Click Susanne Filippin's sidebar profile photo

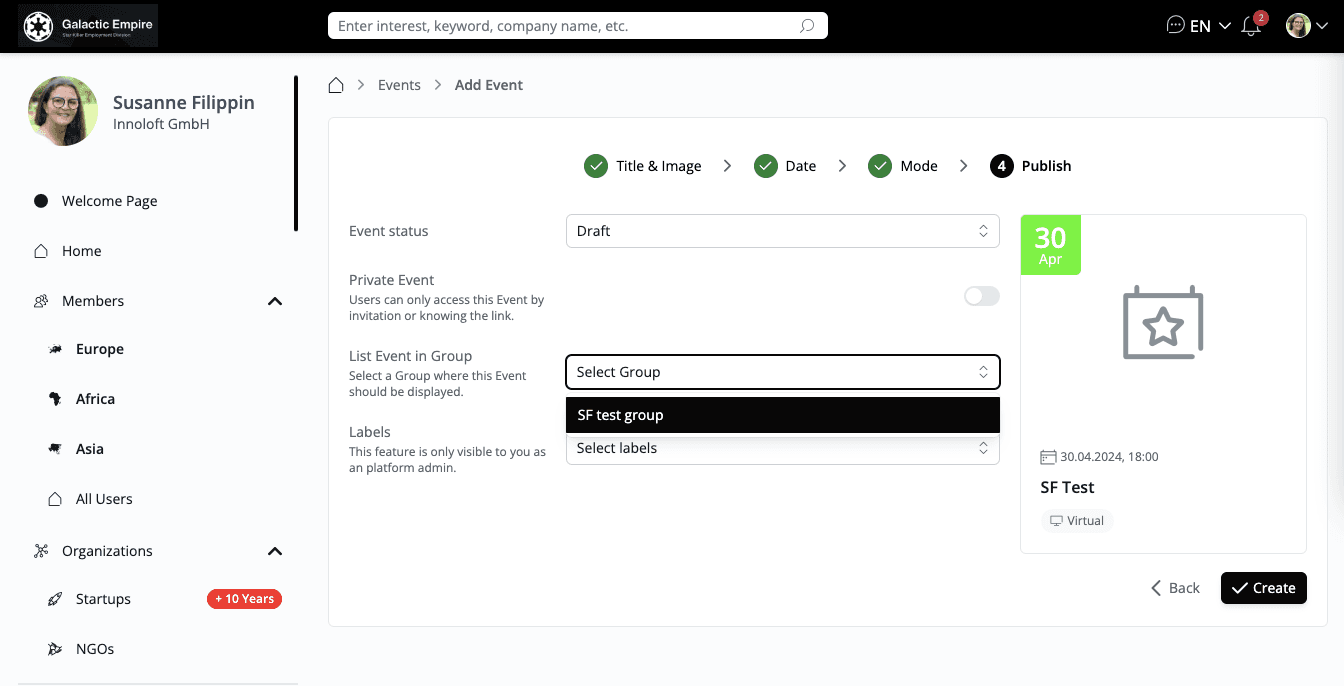click(63, 112)
